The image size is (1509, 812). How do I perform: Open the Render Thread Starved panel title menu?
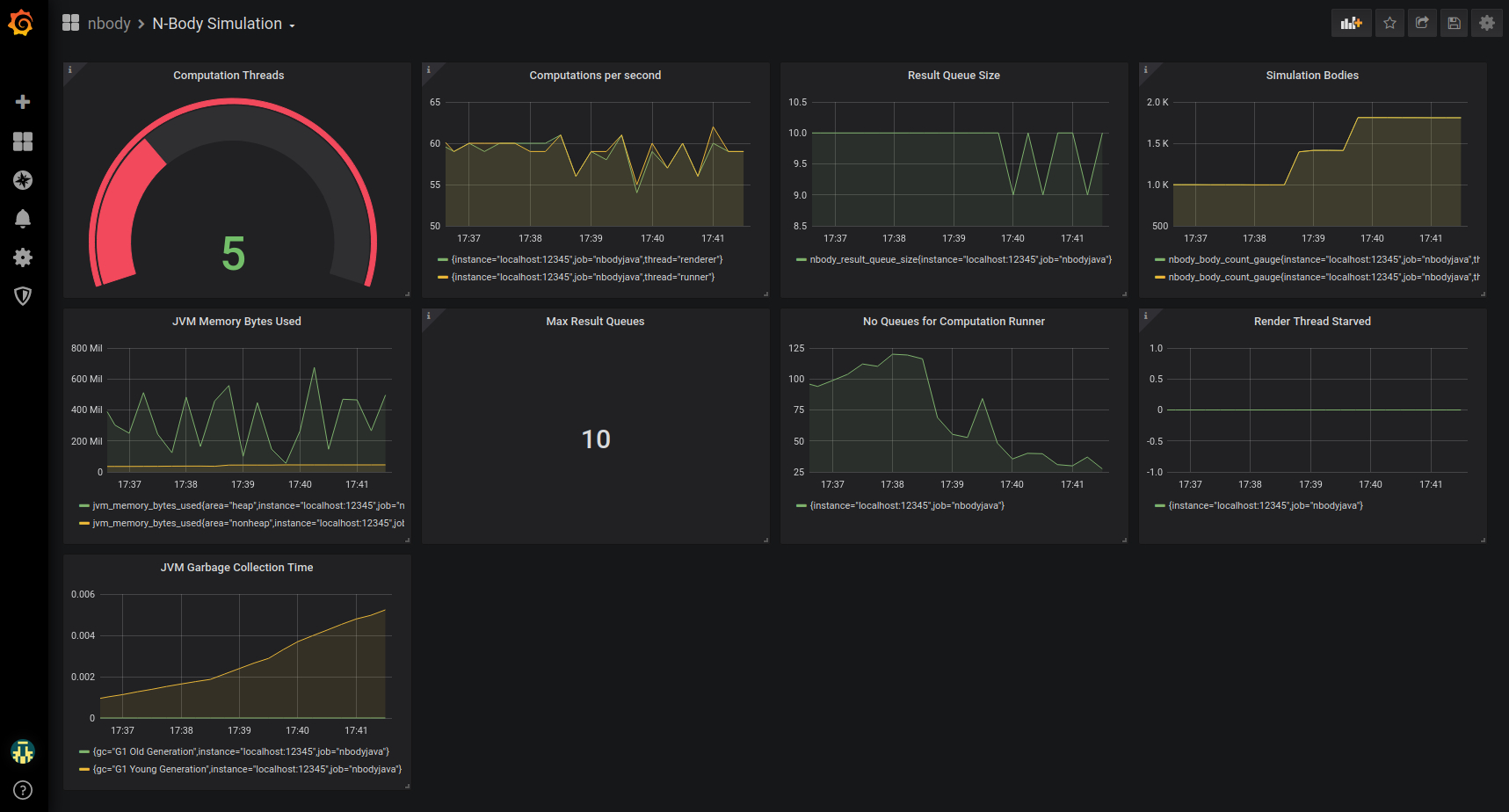pos(1312,322)
